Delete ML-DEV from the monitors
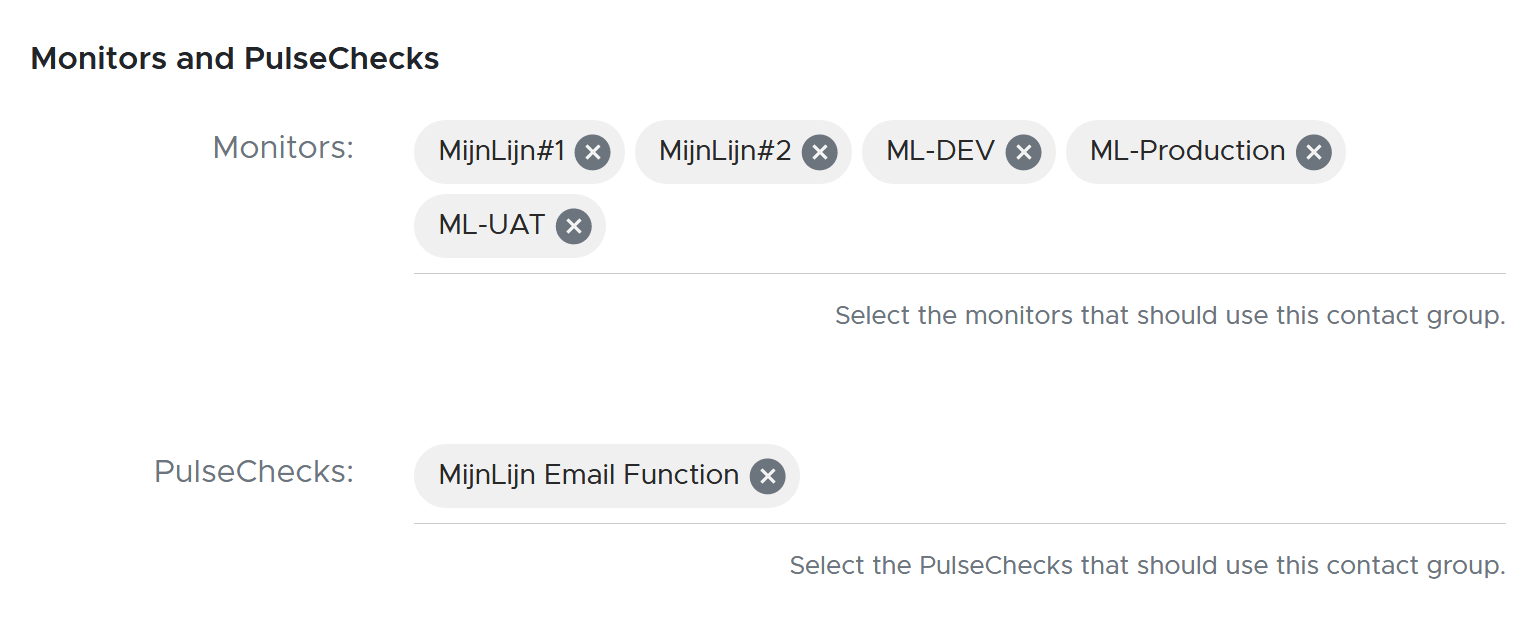Image resolution: width=1536 pixels, height=620 pixels. tap(1023, 152)
